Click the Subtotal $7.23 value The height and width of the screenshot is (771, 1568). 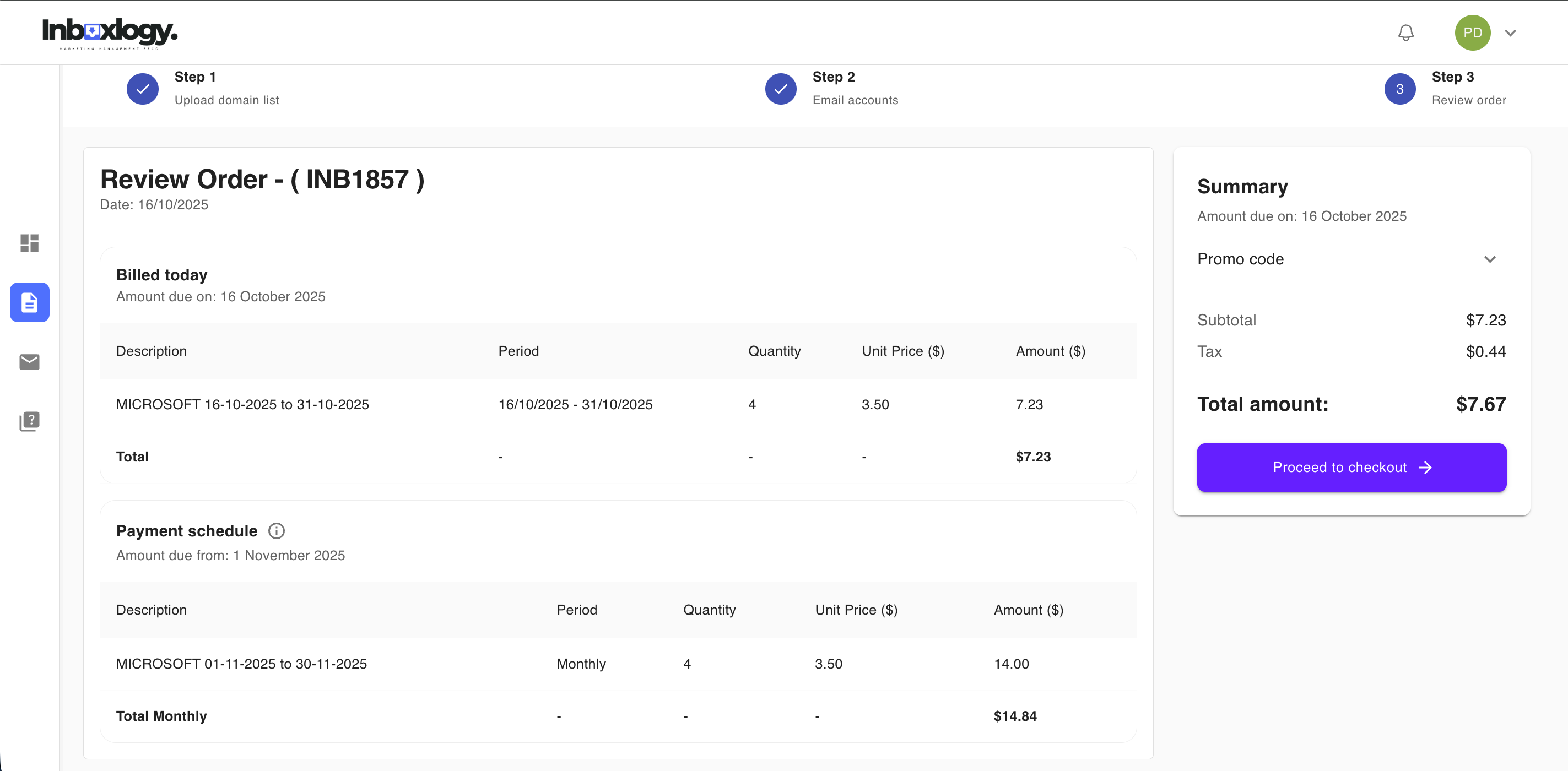tap(1485, 320)
